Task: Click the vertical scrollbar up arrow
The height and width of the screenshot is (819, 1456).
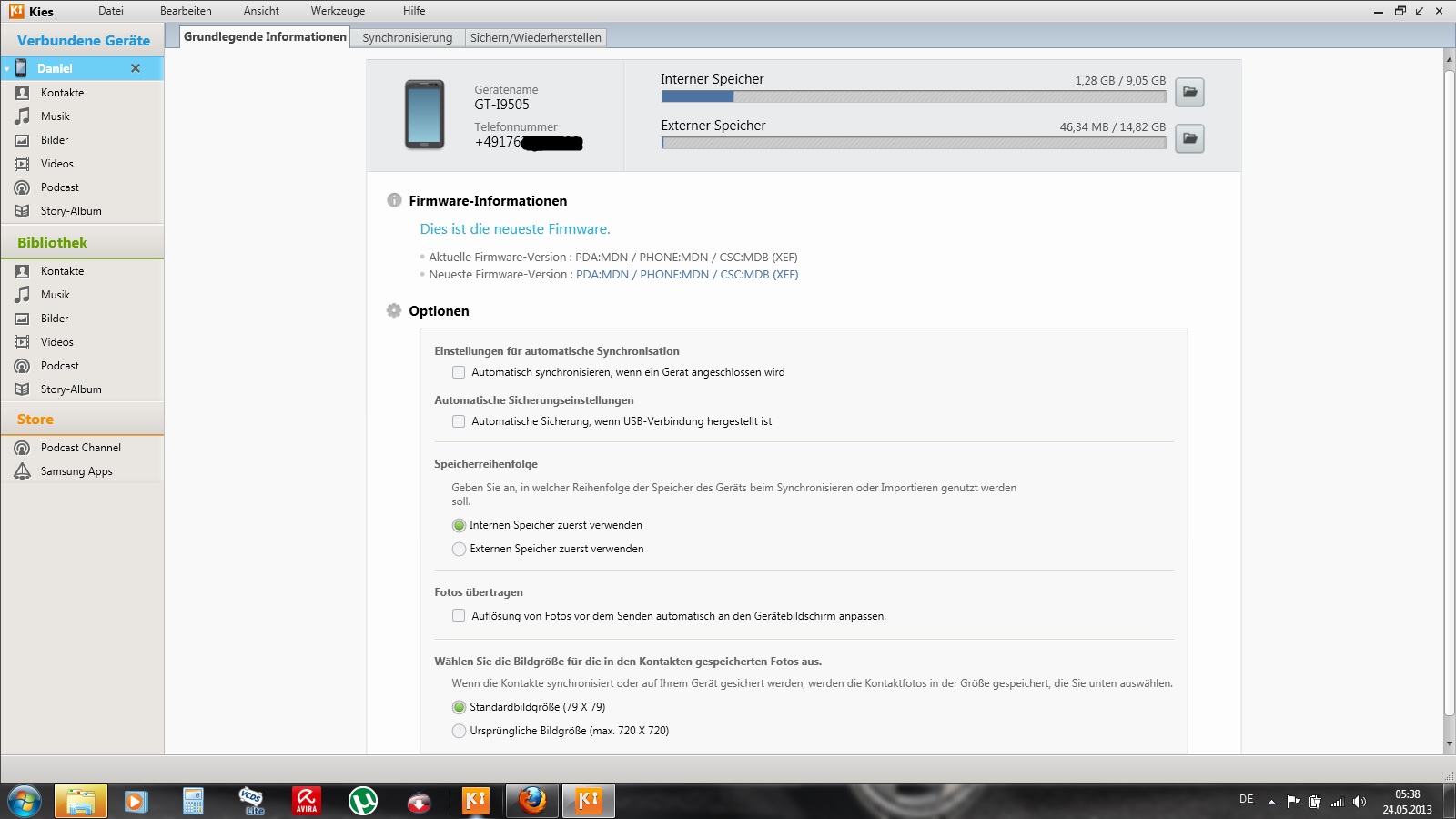Action: 1449,60
